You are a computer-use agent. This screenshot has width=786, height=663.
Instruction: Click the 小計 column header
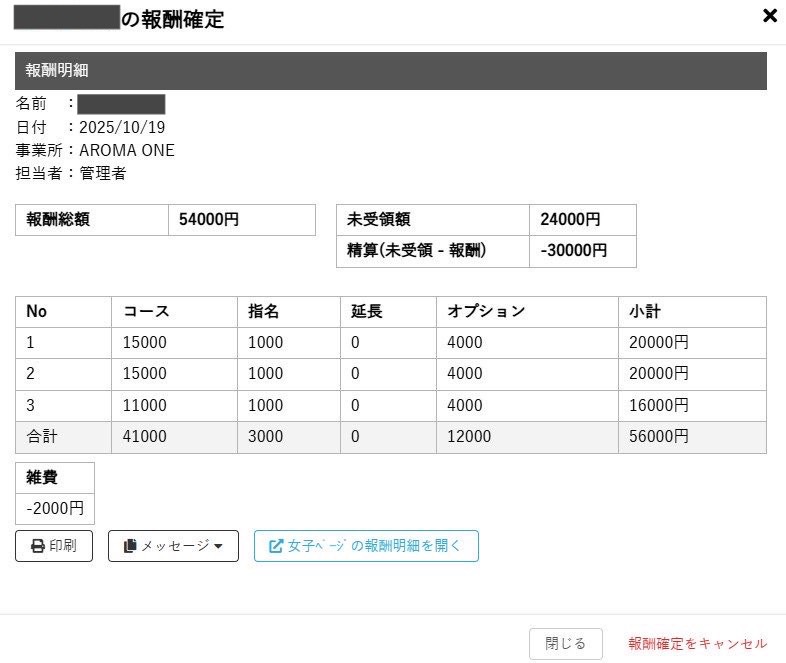[644, 311]
